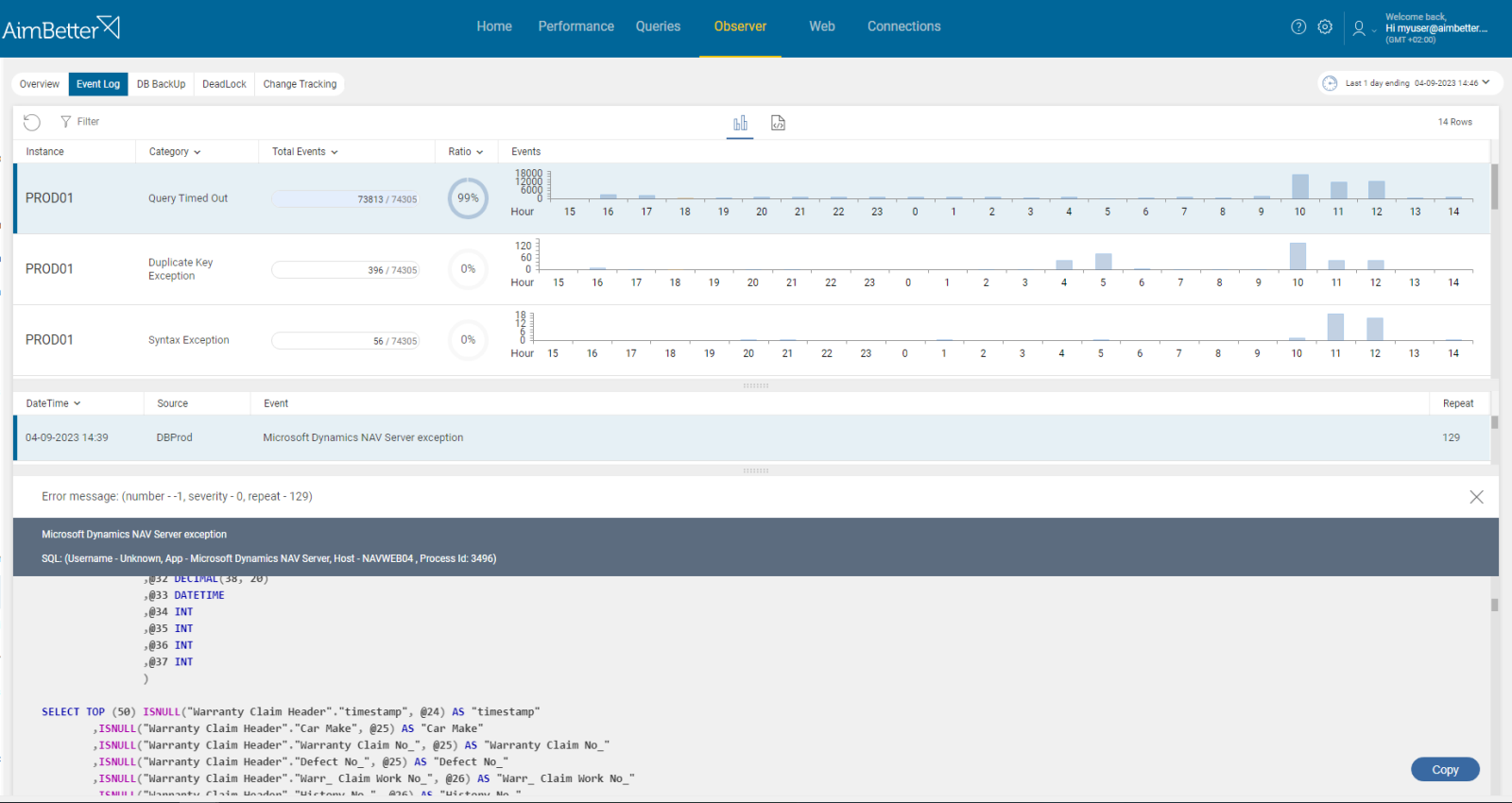This screenshot has height=803, width=1512.
Task: Click the 99% ratio circle
Action: (x=468, y=198)
